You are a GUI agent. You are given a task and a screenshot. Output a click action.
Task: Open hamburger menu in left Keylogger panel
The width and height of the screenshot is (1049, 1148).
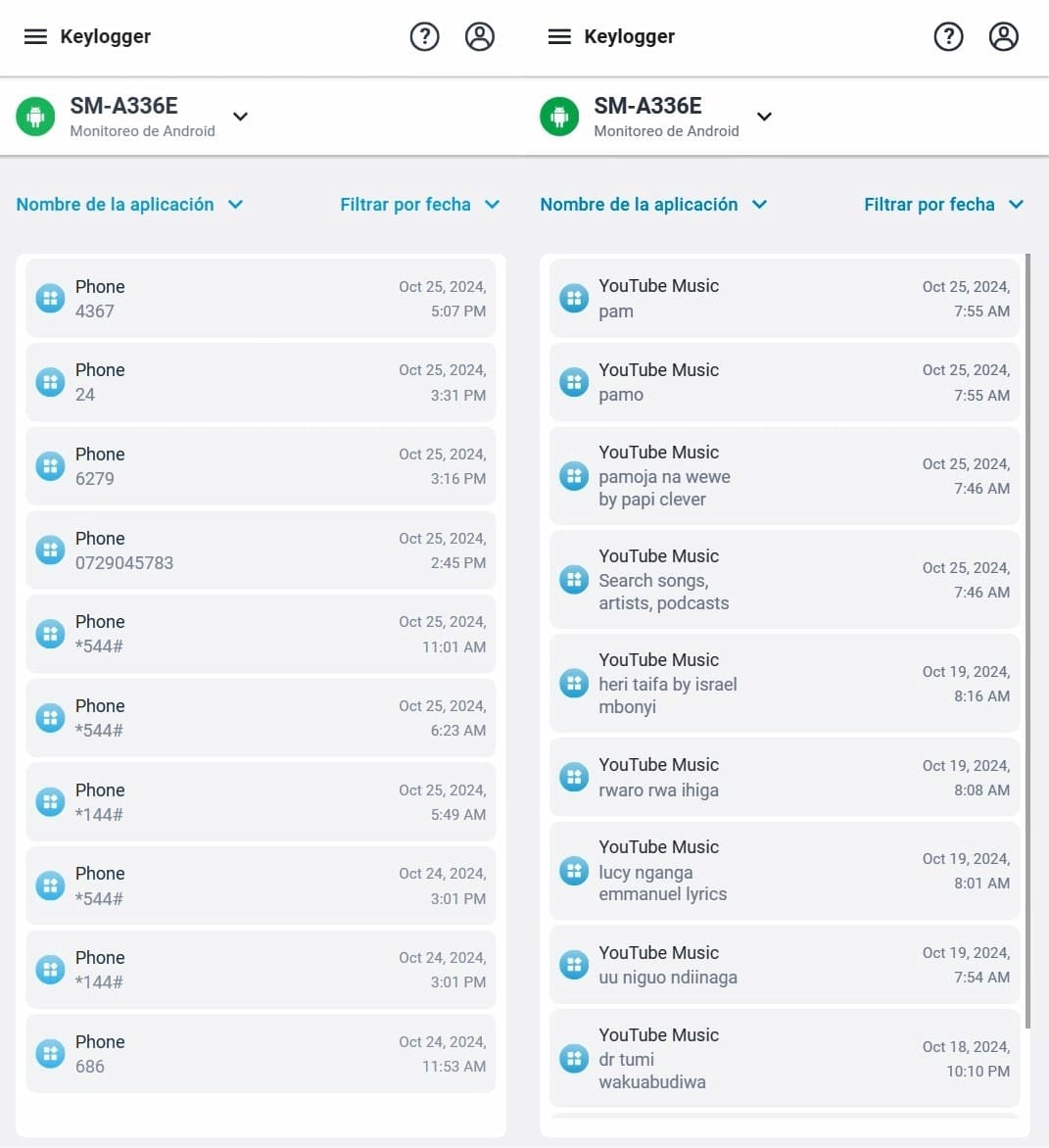tap(35, 36)
